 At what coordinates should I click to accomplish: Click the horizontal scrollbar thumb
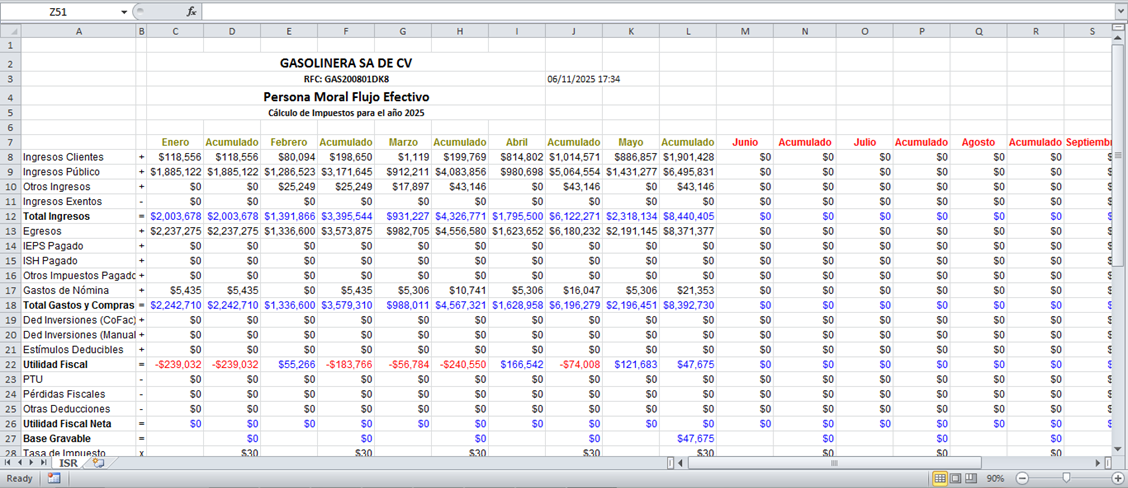click(x=832, y=463)
